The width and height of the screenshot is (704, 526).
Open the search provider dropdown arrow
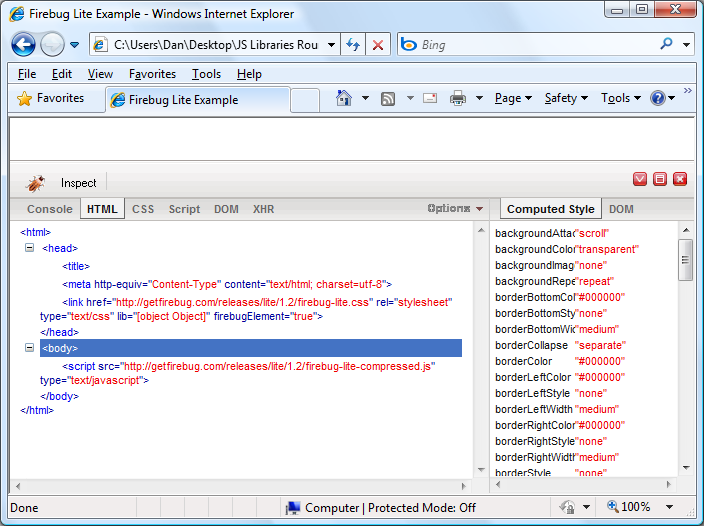(x=686, y=44)
